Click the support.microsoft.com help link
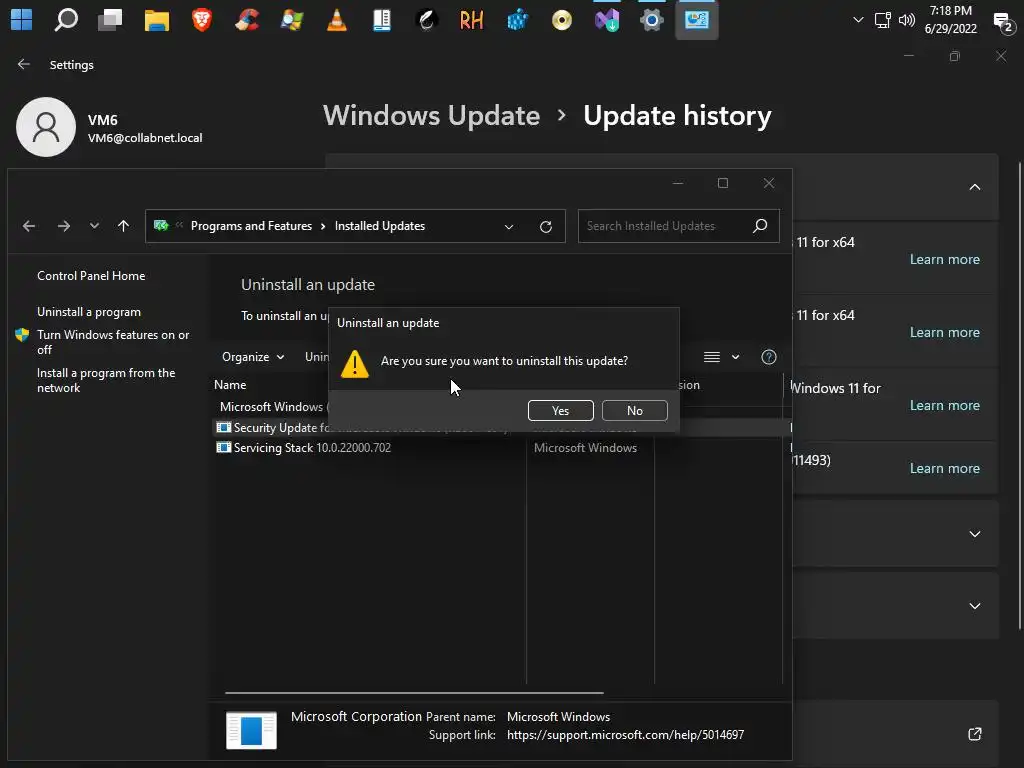 [625, 735]
